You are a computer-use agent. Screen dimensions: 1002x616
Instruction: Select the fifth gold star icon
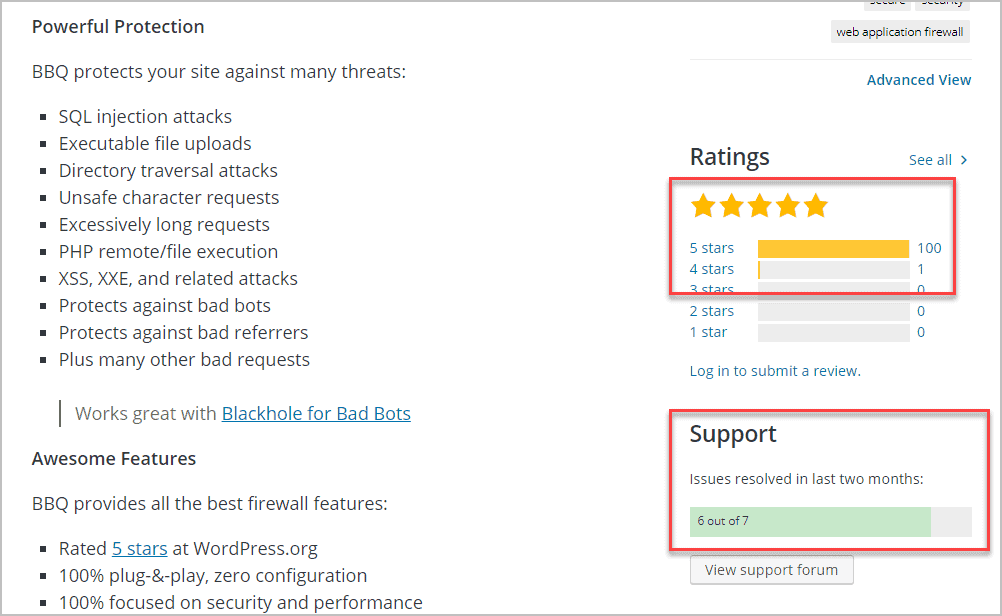(815, 205)
